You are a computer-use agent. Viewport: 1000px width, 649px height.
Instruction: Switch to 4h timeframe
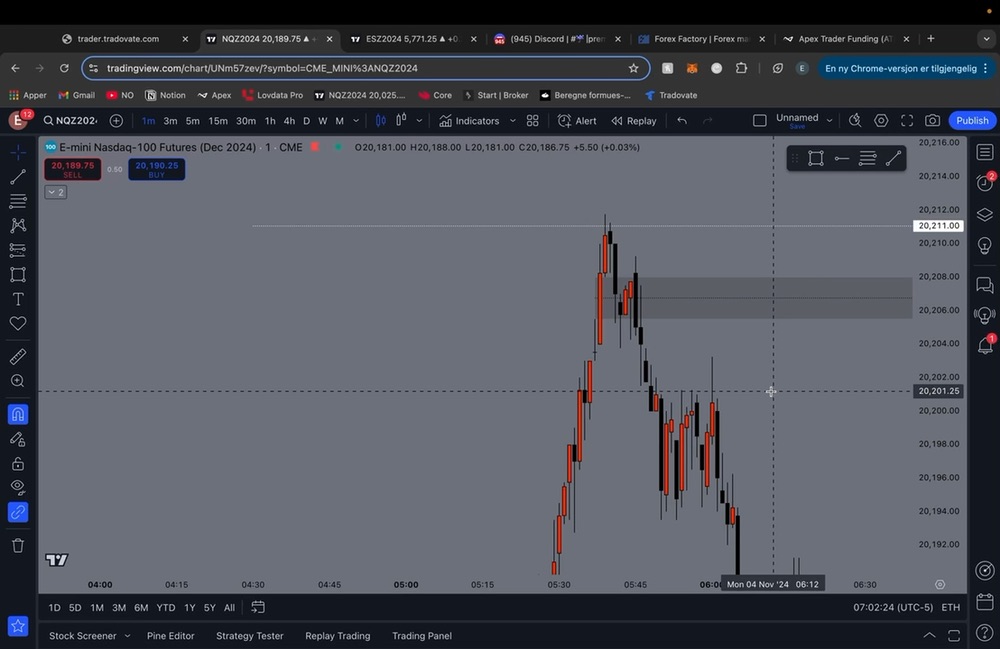289,120
